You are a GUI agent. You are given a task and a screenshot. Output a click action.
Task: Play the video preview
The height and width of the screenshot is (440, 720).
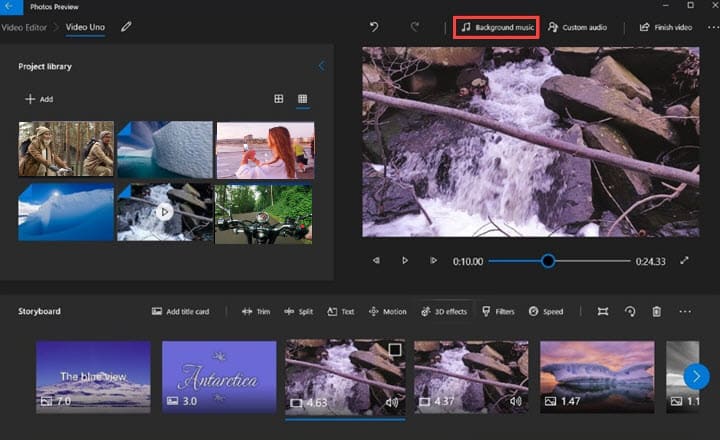(x=405, y=261)
